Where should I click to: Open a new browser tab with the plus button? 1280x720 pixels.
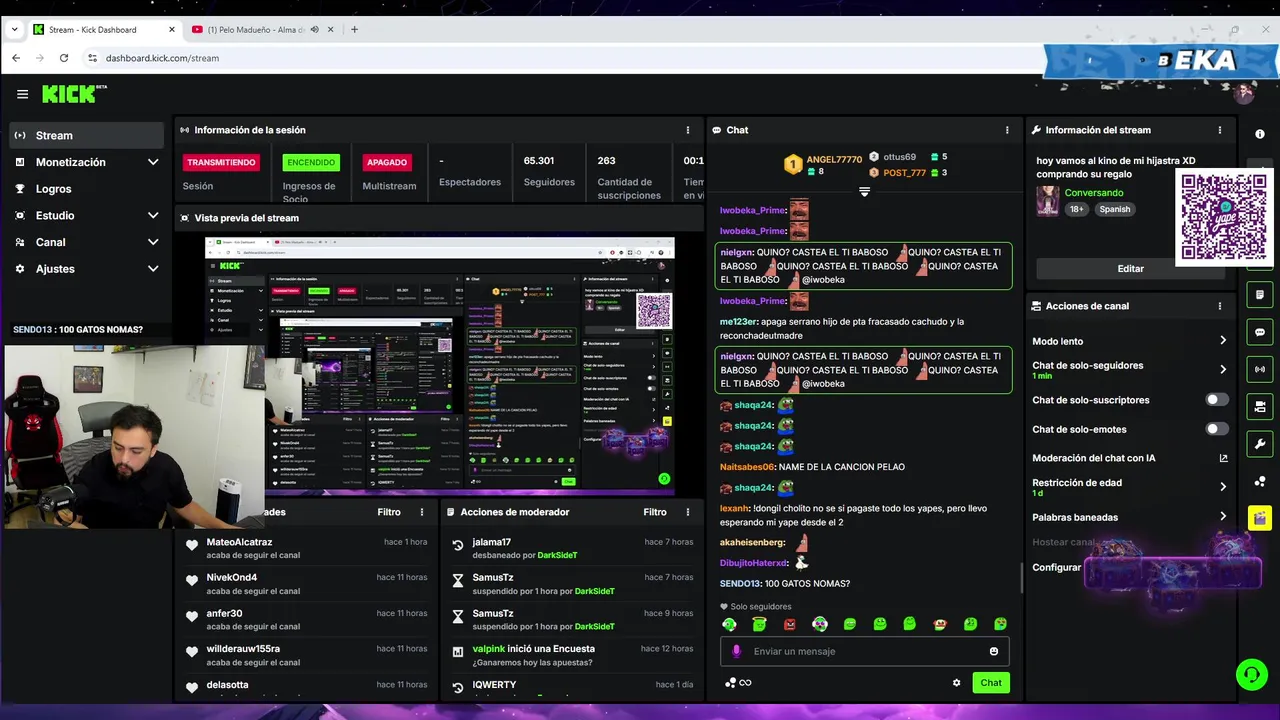(354, 29)
